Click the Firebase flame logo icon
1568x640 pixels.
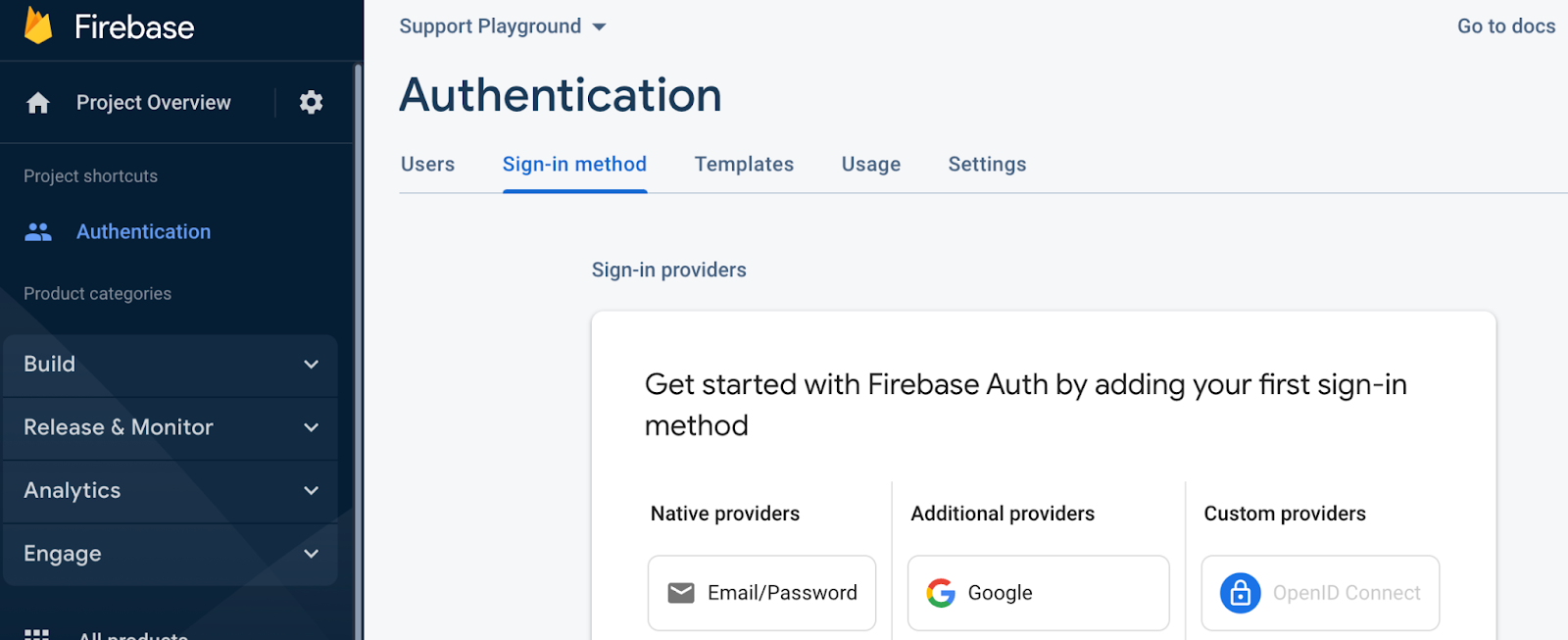[x=38, y=25]
